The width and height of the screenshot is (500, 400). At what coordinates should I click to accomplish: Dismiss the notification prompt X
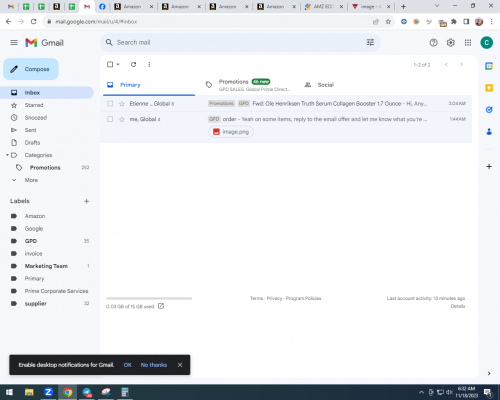[180, 365]
